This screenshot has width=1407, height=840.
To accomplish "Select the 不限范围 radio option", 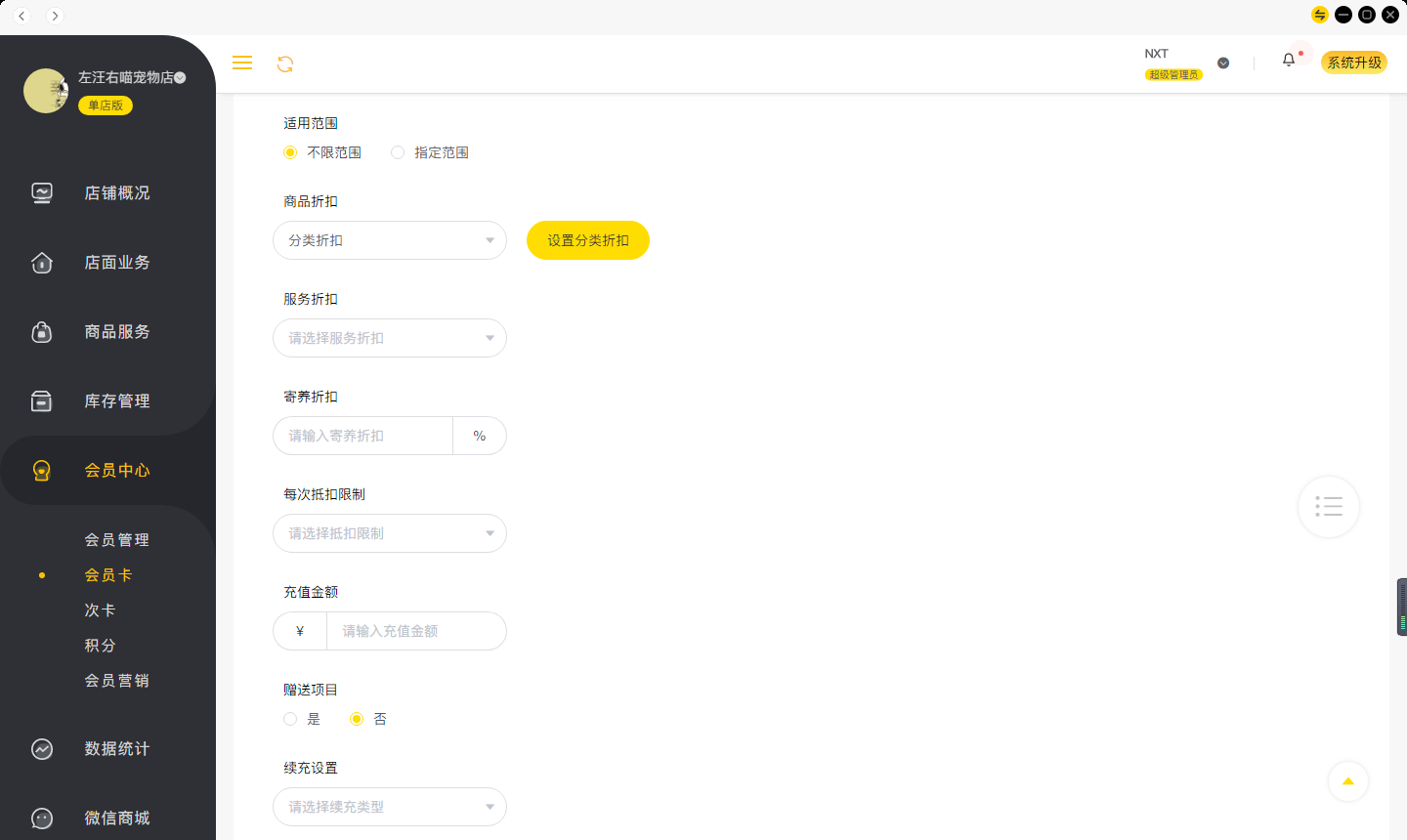I will tap(290, 152).
